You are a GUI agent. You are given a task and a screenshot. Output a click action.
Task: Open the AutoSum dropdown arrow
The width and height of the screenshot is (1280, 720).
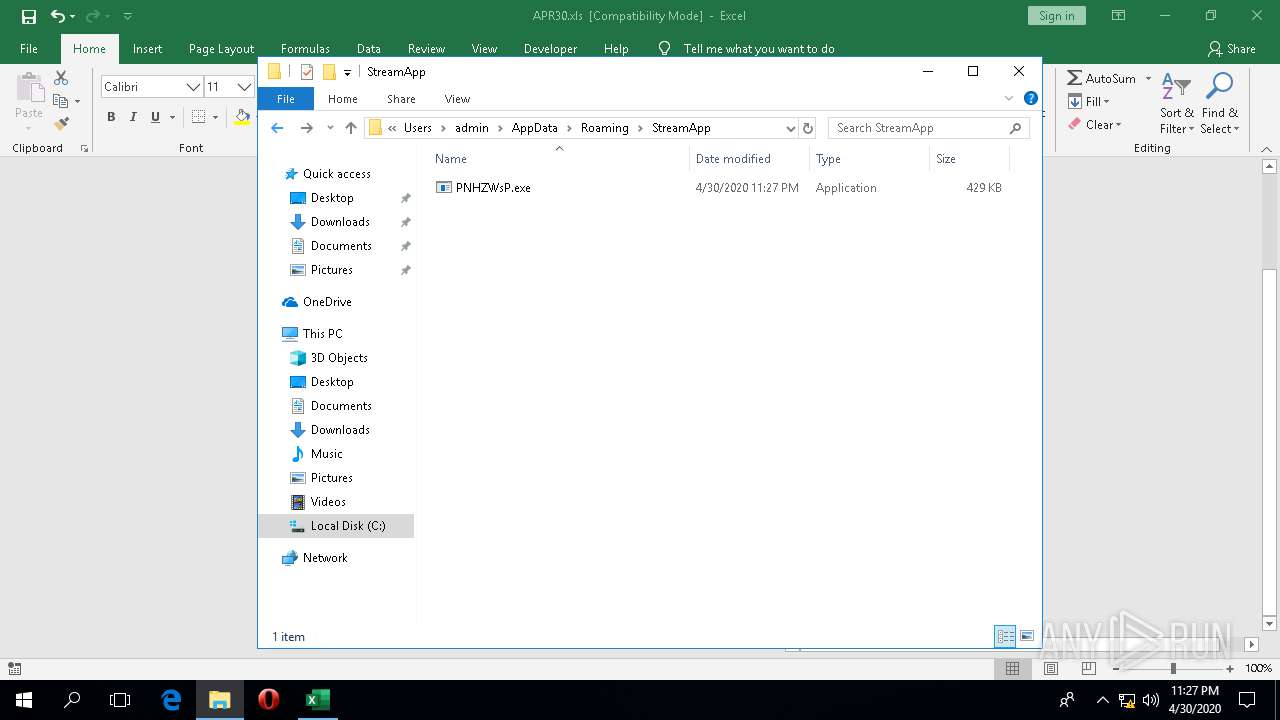[1148, 78]
